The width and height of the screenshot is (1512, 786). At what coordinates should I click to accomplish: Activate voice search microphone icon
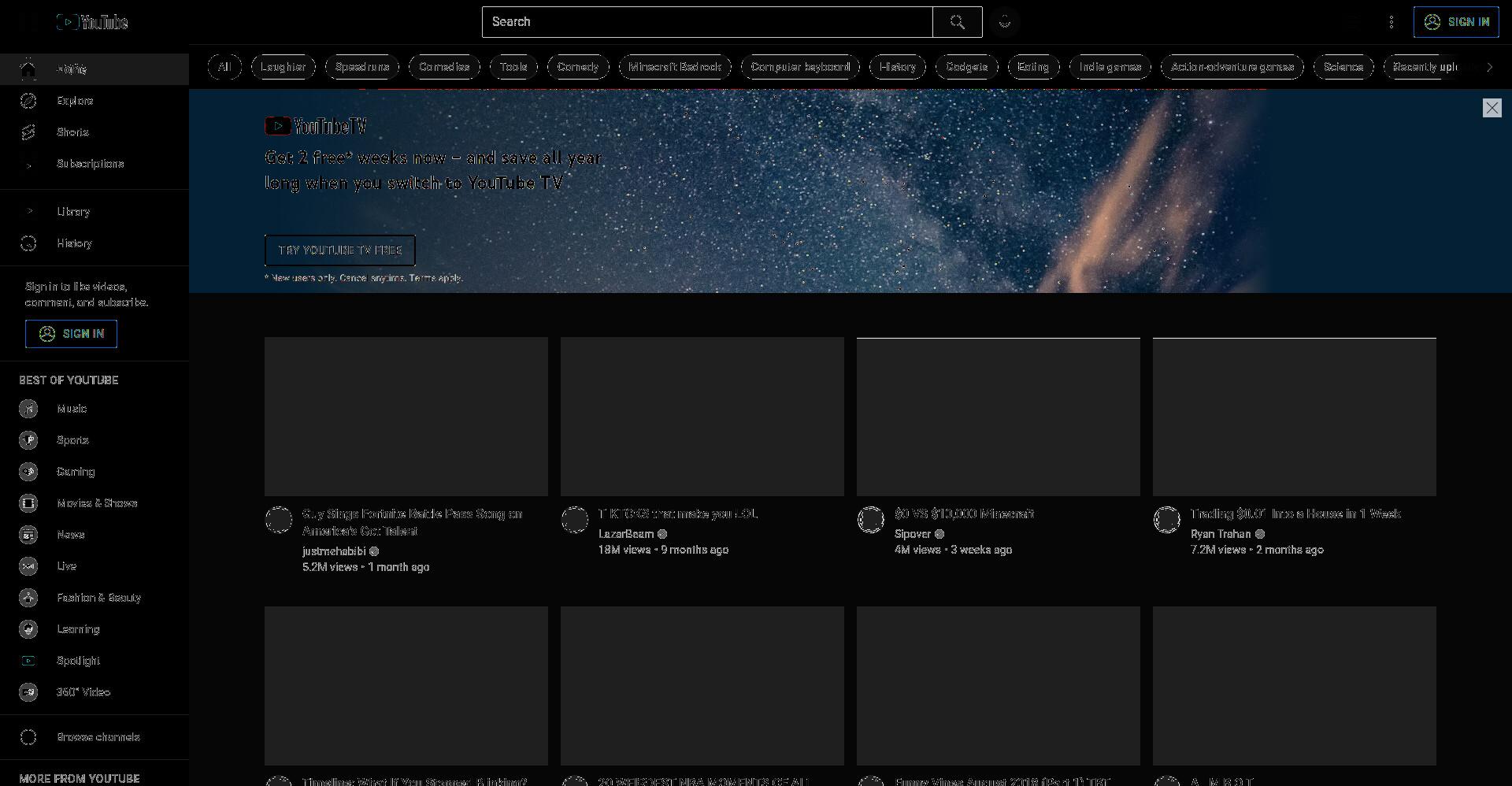click(x=1004, y=22)
